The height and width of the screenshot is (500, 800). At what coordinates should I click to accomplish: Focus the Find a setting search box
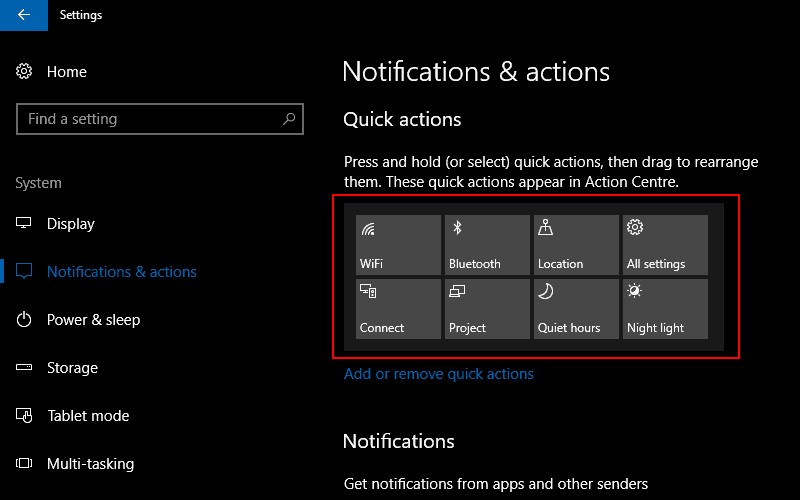click(x=160, y=119)
